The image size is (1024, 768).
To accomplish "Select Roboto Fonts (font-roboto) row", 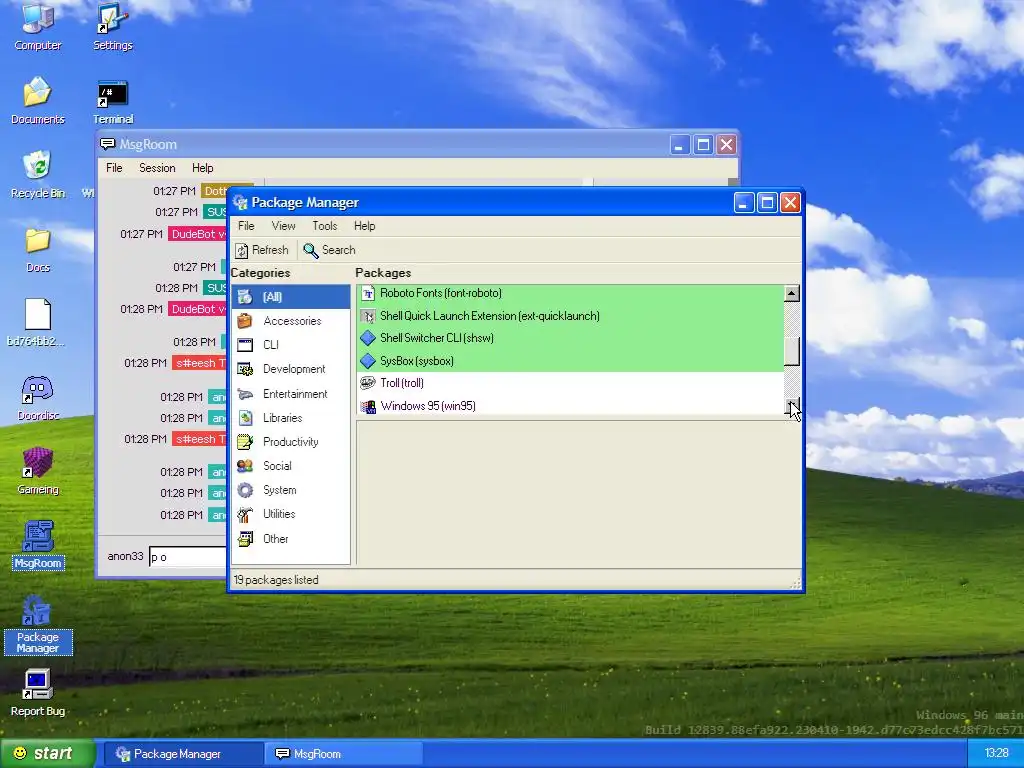I will [x=570, y=293].
